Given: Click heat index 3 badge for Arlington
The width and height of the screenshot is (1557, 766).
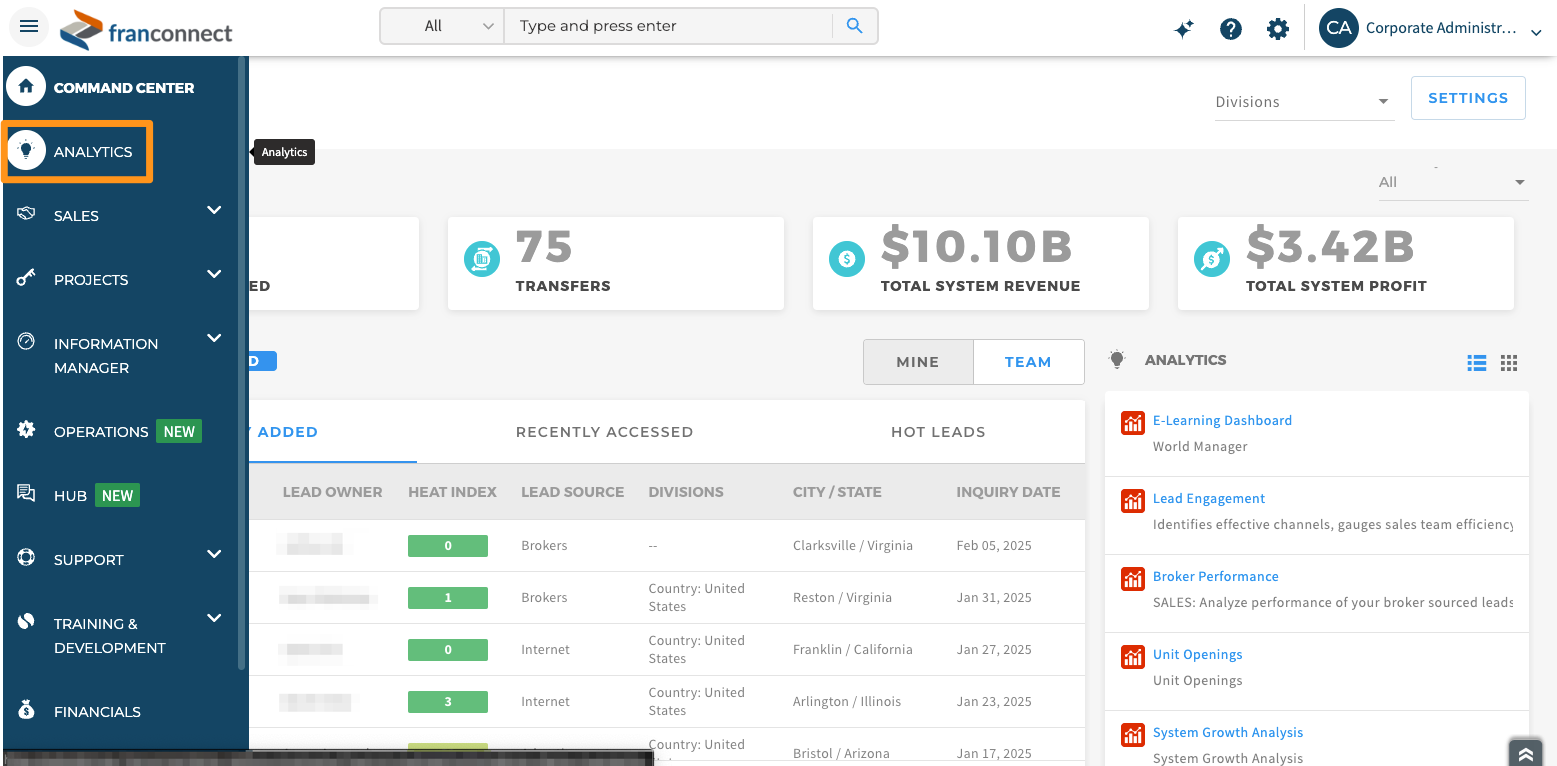Looking at the screenshot, I should click(x=448, y=702).
